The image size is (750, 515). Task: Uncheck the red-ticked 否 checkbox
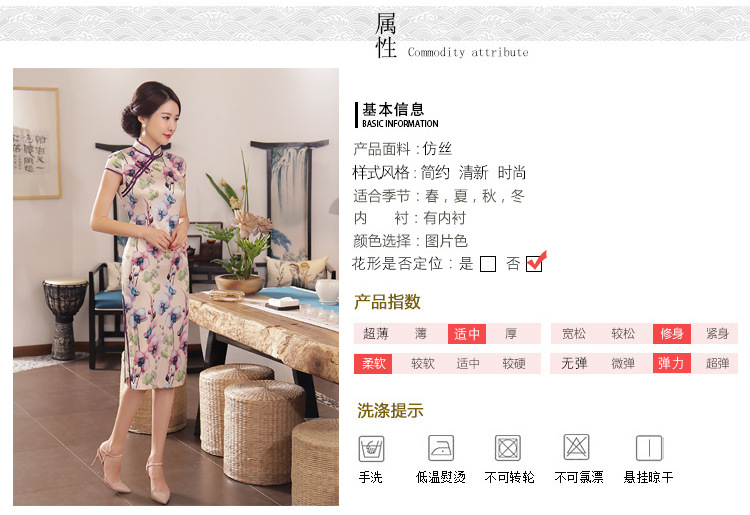coord(534,263)
